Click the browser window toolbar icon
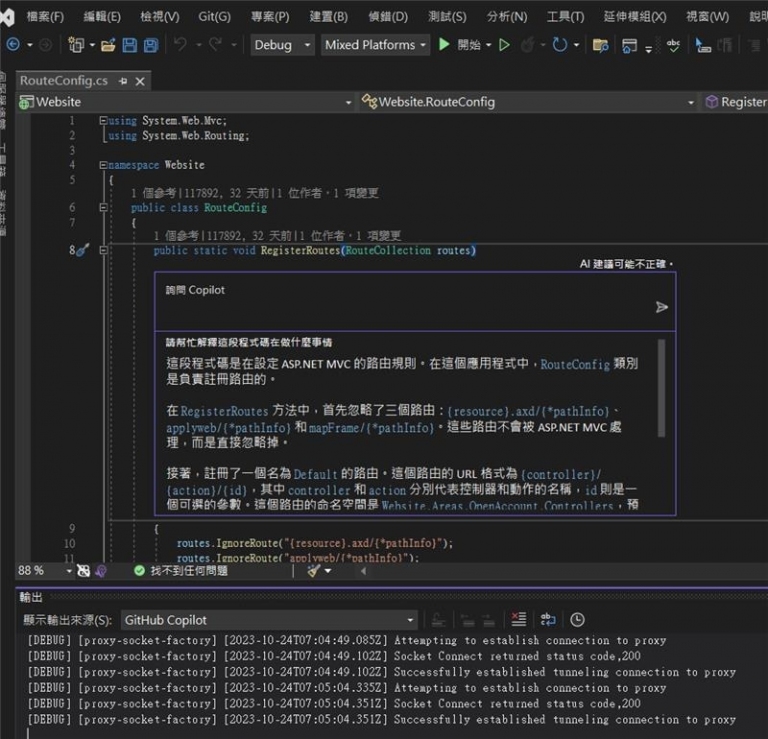 click(x=629, y=46)
